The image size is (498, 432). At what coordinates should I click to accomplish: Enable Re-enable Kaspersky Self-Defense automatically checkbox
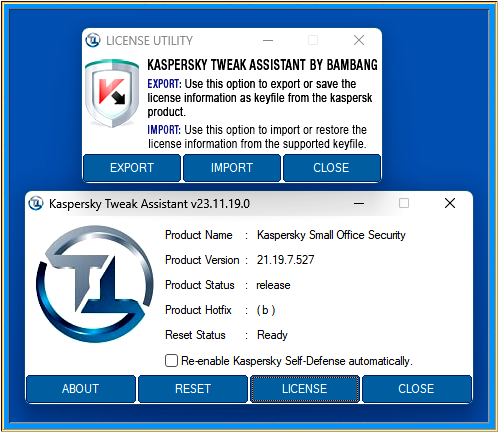(171, 361)
